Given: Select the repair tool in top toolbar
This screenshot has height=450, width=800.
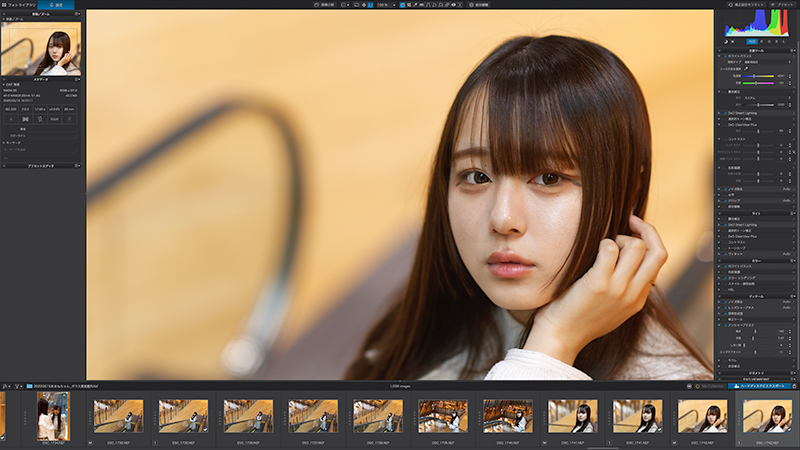Looking at the screenshot, I should [446, 5].
